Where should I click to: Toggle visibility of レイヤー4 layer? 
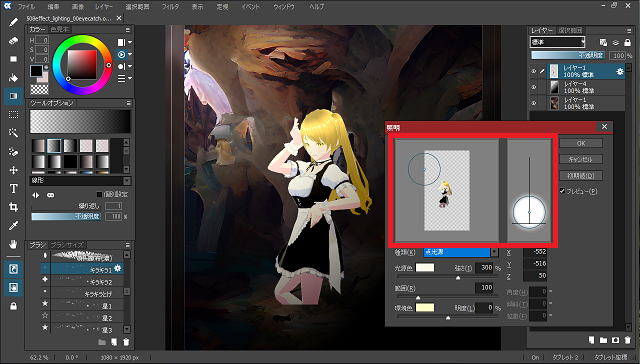point(533,87)
